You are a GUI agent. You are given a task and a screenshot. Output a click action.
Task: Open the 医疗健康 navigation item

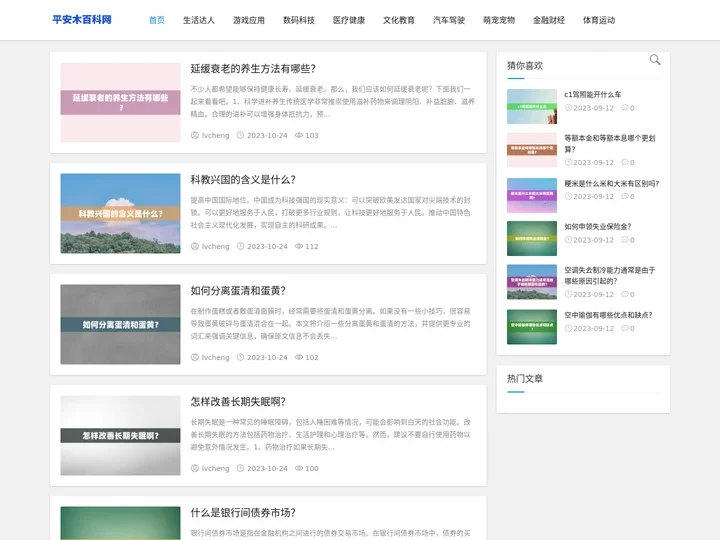click(x=349, y=20)
